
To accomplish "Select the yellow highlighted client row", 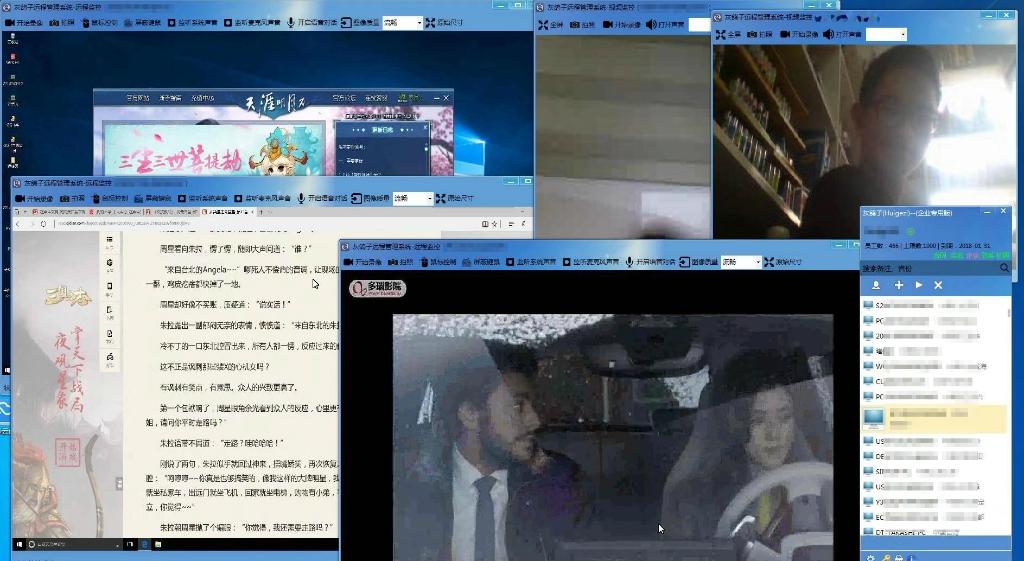I will [934, 419].
